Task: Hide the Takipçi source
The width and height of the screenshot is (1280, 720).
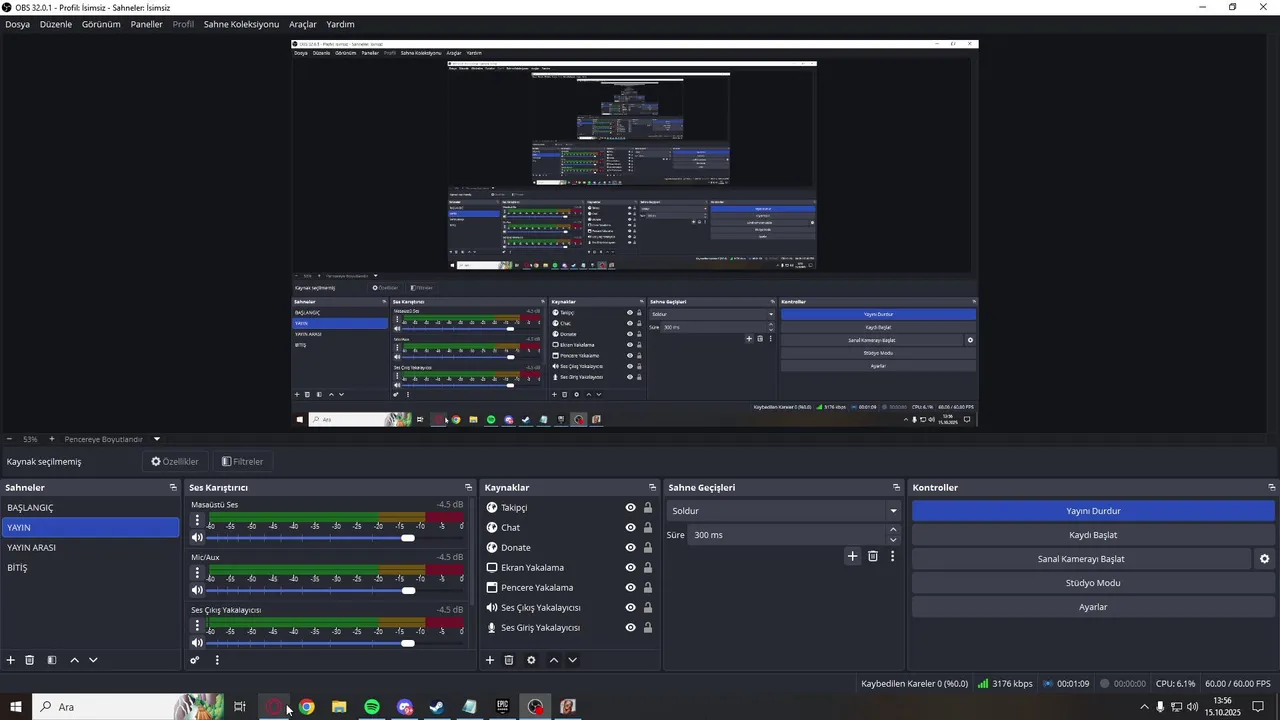Action: [x=630, y=508]
